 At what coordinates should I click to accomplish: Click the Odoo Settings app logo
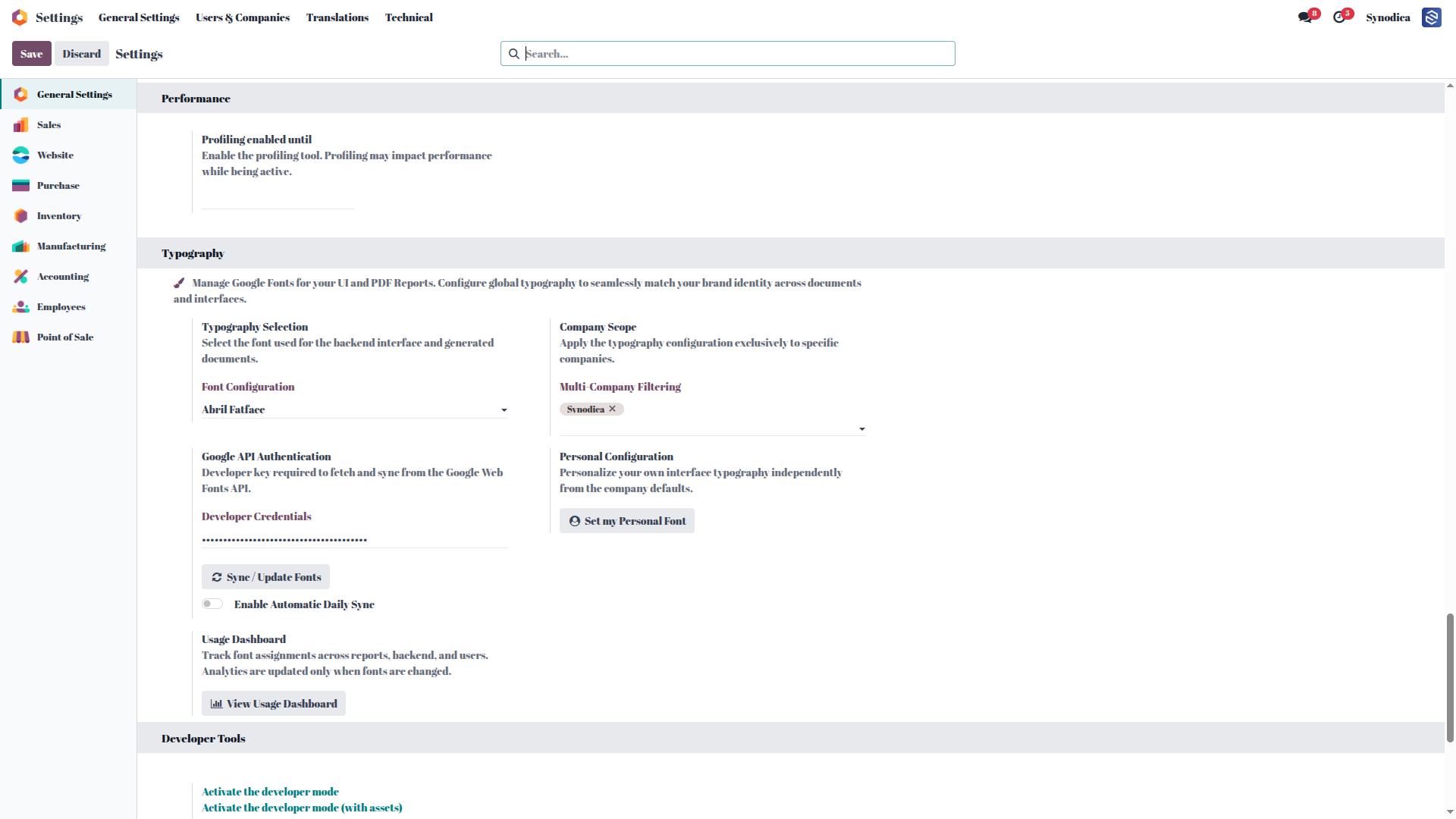coord(20,17)
